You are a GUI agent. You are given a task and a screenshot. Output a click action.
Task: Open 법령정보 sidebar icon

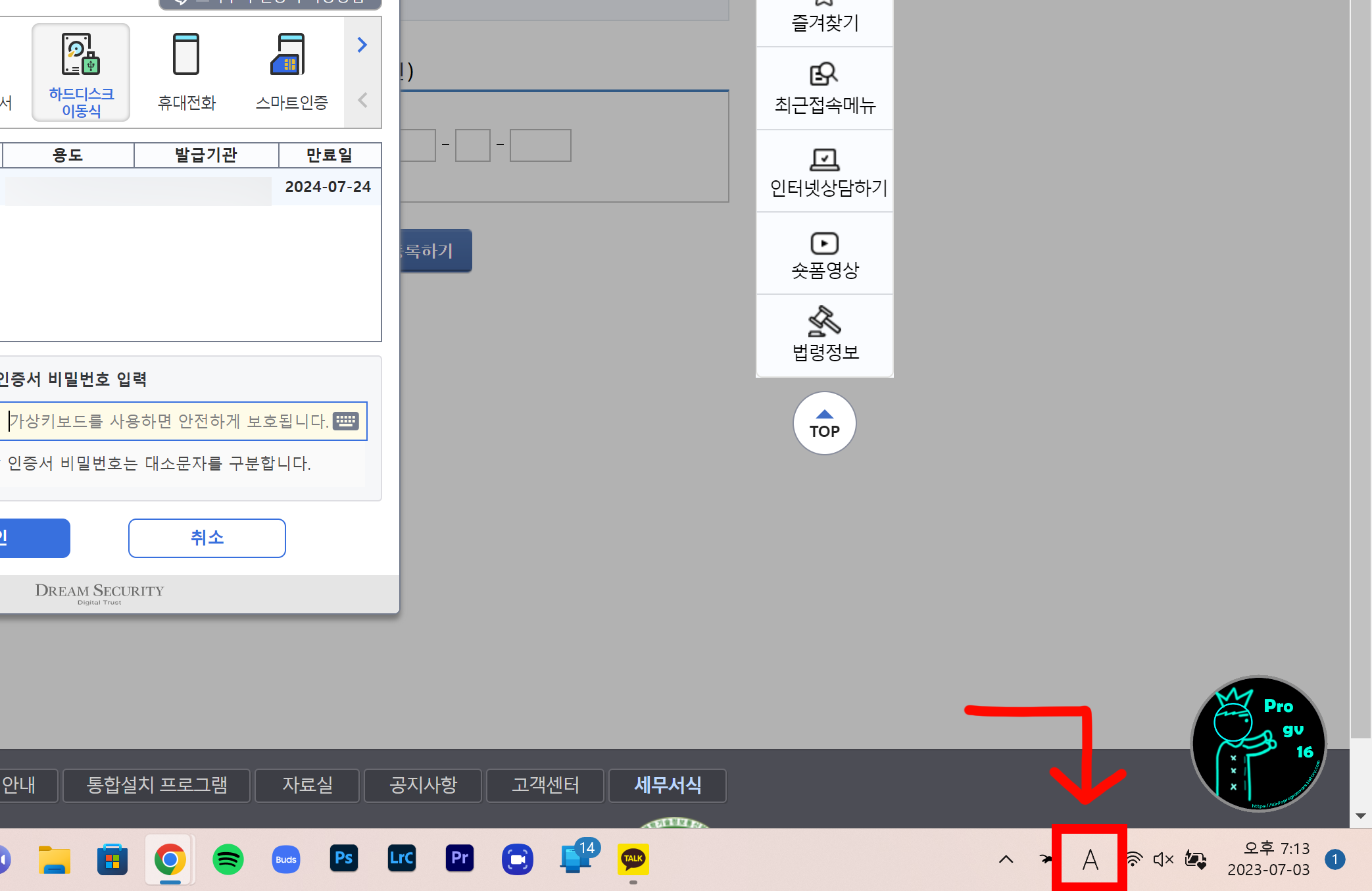(x=824, y=335)
